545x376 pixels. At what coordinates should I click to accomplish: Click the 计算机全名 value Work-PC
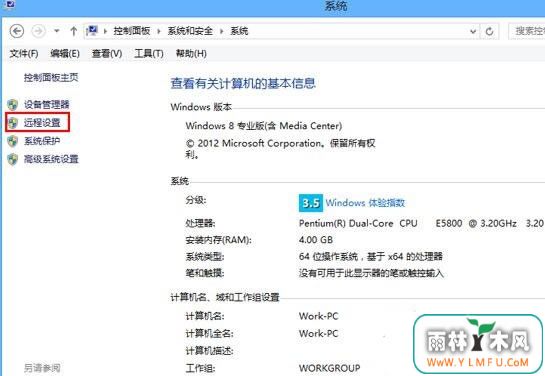(x=318, y=334)
